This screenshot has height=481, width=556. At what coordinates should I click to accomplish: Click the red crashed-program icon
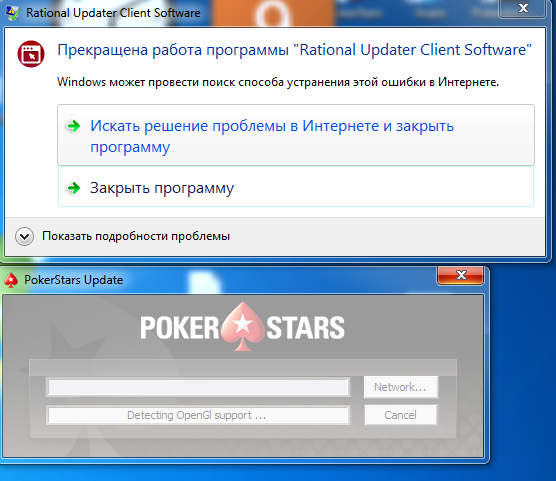tap(31, 54)
